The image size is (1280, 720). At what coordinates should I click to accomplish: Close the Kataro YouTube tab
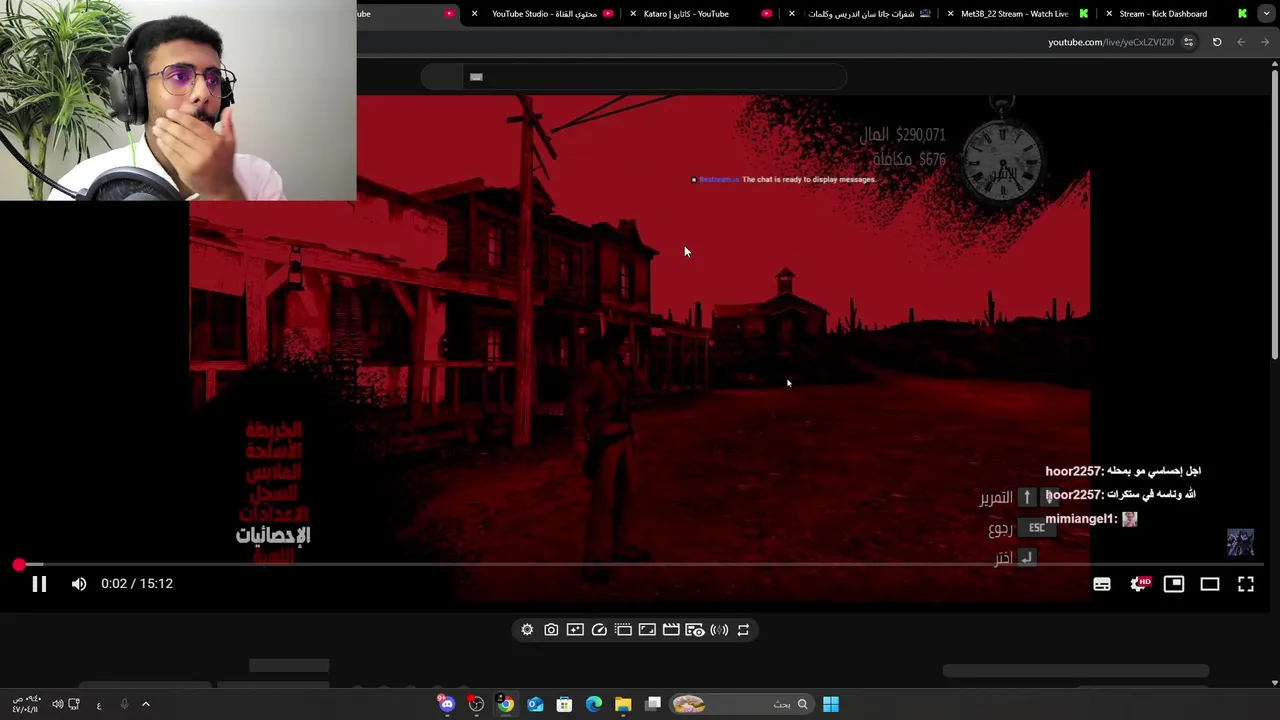(633, 14)
